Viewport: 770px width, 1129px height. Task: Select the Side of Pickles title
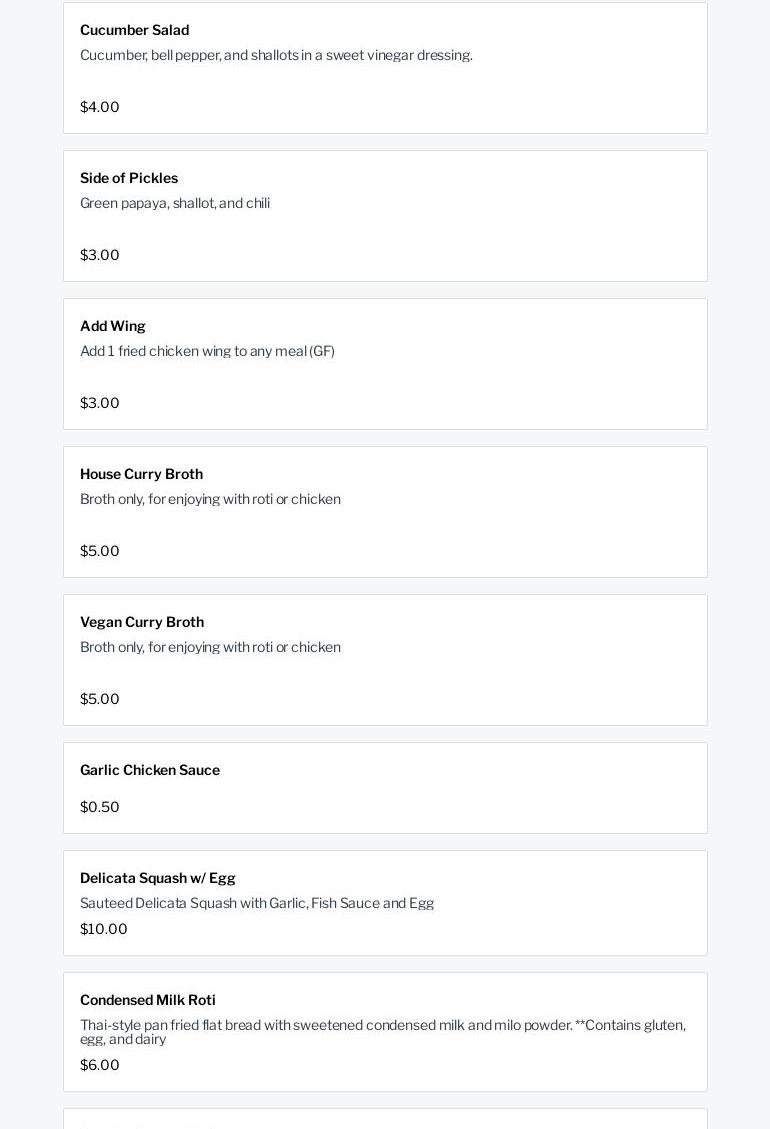(129, 178)
